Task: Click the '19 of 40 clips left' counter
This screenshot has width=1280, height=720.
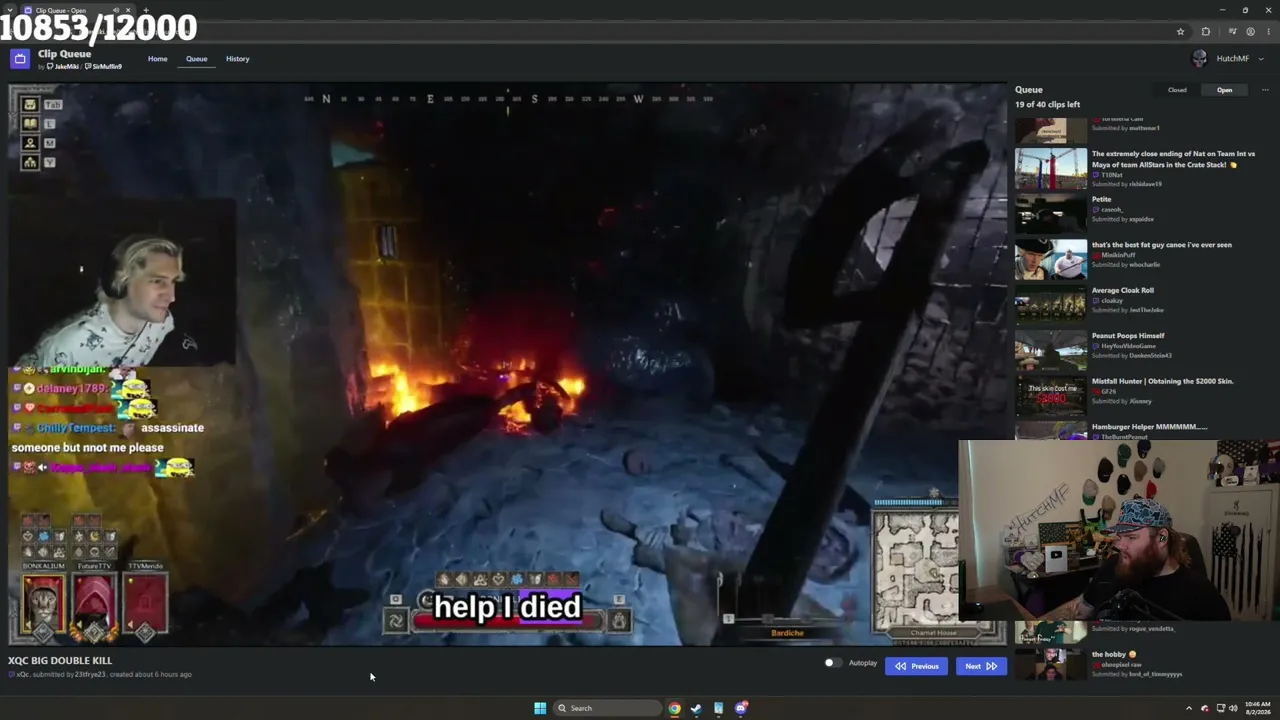Action: point(1048,104)
